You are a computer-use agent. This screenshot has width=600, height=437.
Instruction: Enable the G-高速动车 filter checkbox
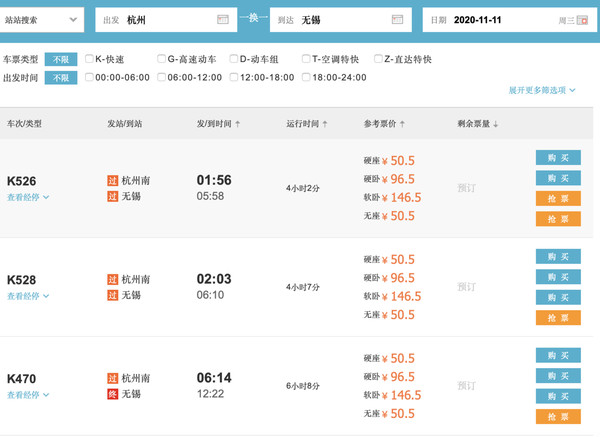click(161, 59)
